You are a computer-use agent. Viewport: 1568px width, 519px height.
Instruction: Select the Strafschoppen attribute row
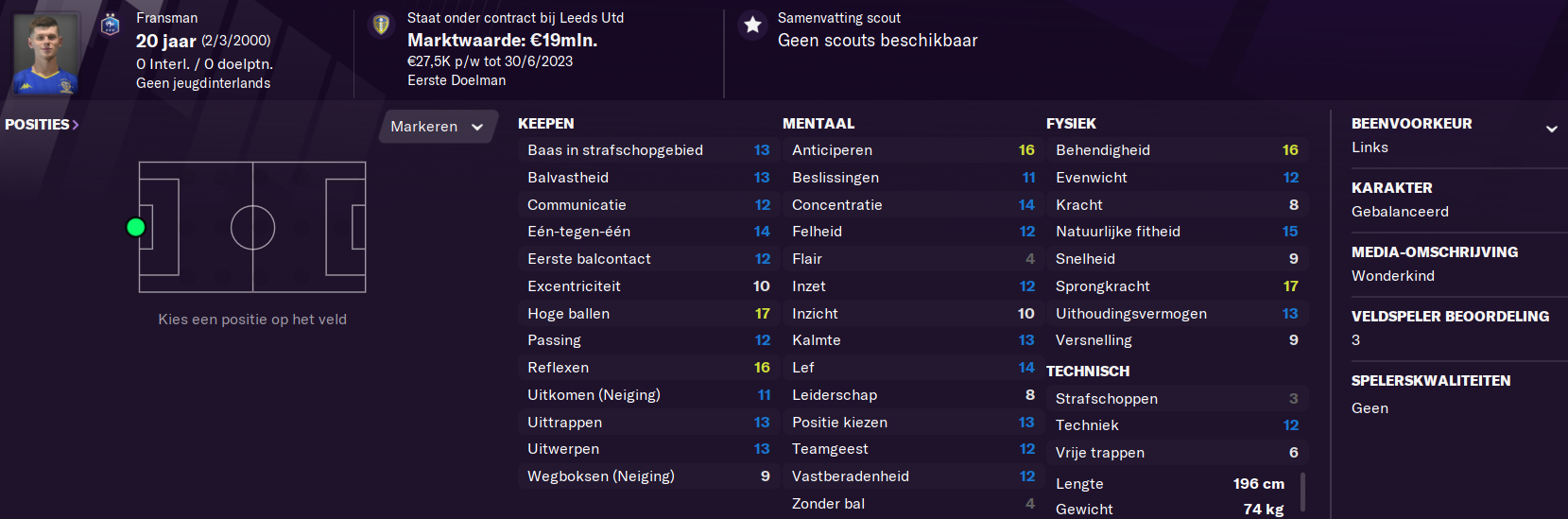[1176, 398]
